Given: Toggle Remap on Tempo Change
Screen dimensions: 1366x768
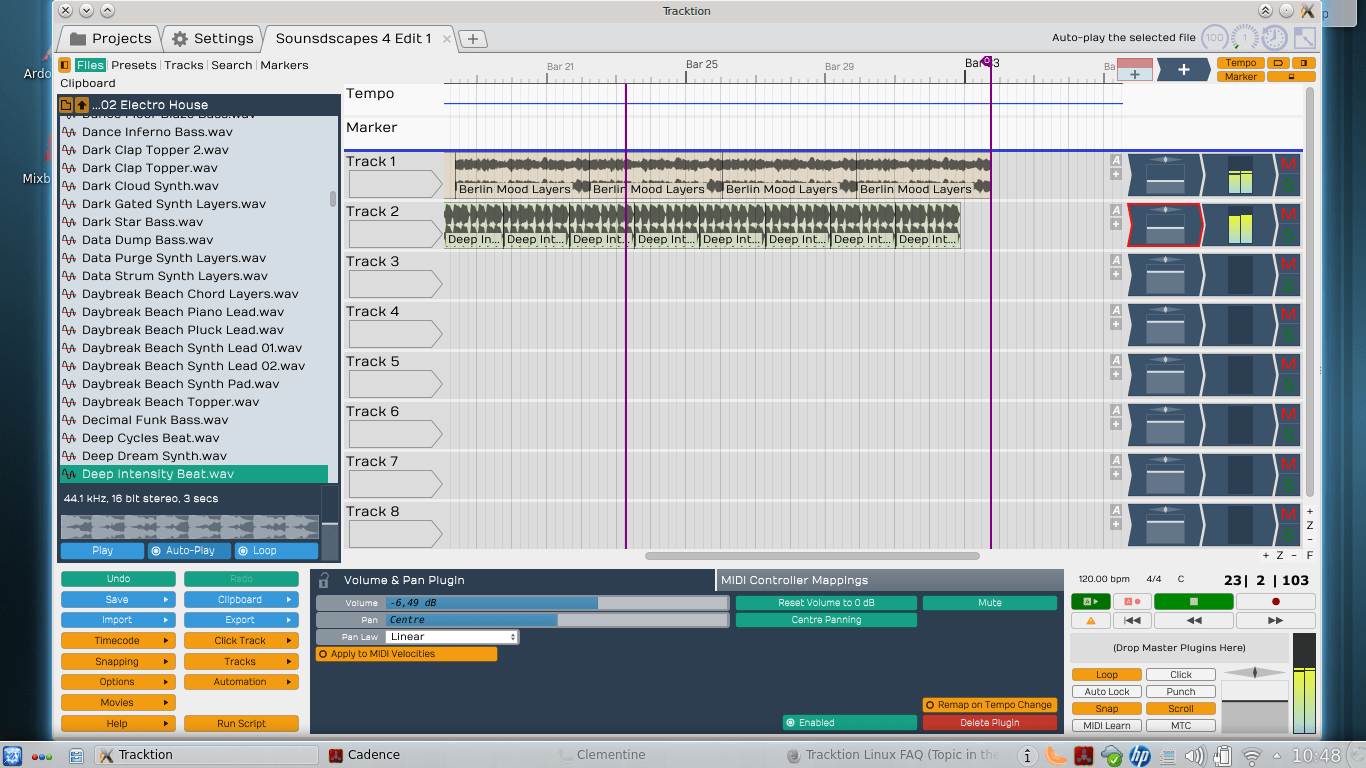Looking at the screenshot, I should (989, 705).
